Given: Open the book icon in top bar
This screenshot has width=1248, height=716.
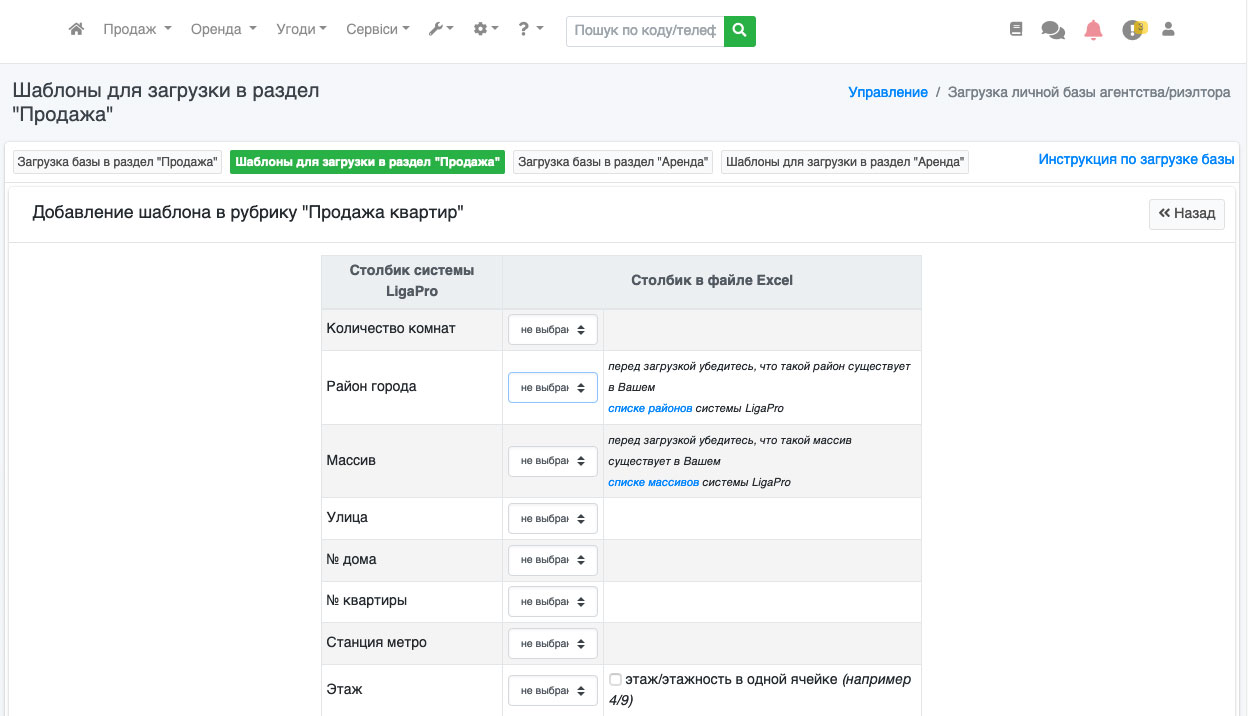Looking at the screenshot, I should coord(1016,30).
